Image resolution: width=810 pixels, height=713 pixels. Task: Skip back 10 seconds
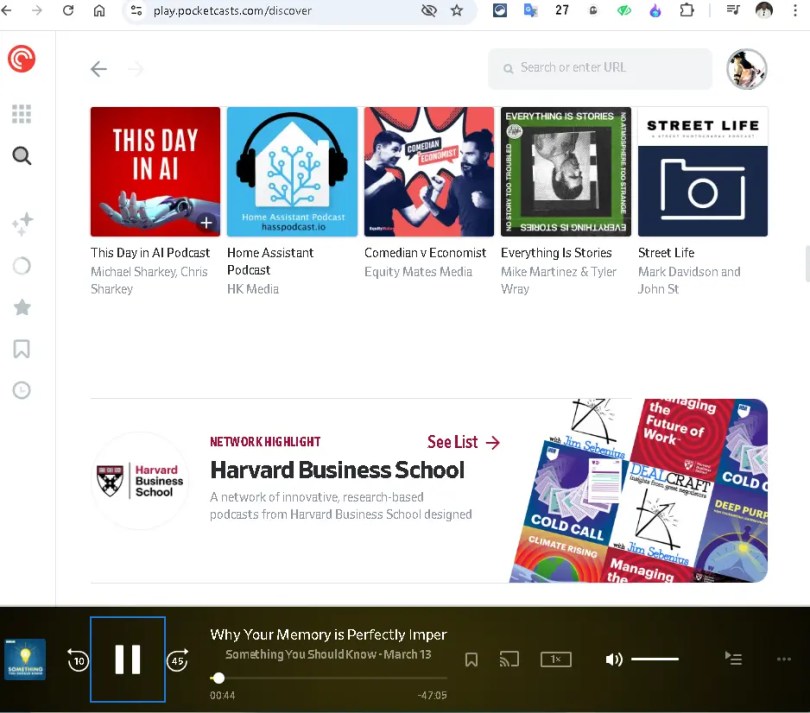(x=78, y=660)
